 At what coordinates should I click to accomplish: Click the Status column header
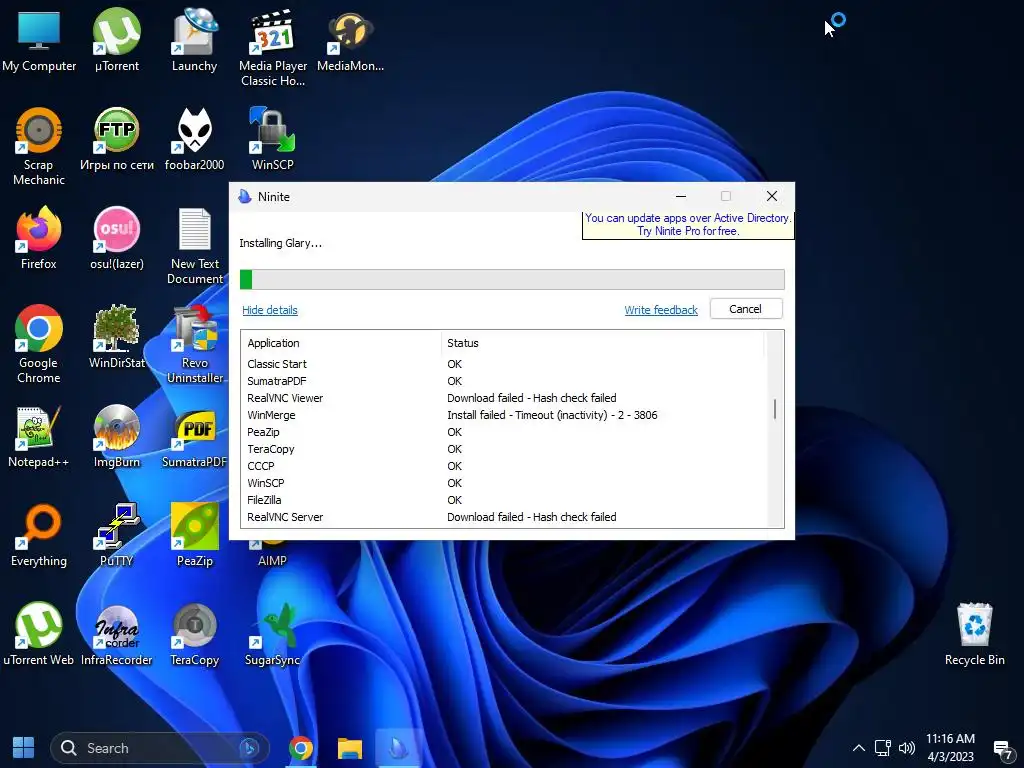pyautogui.click(x=602, y=343)
